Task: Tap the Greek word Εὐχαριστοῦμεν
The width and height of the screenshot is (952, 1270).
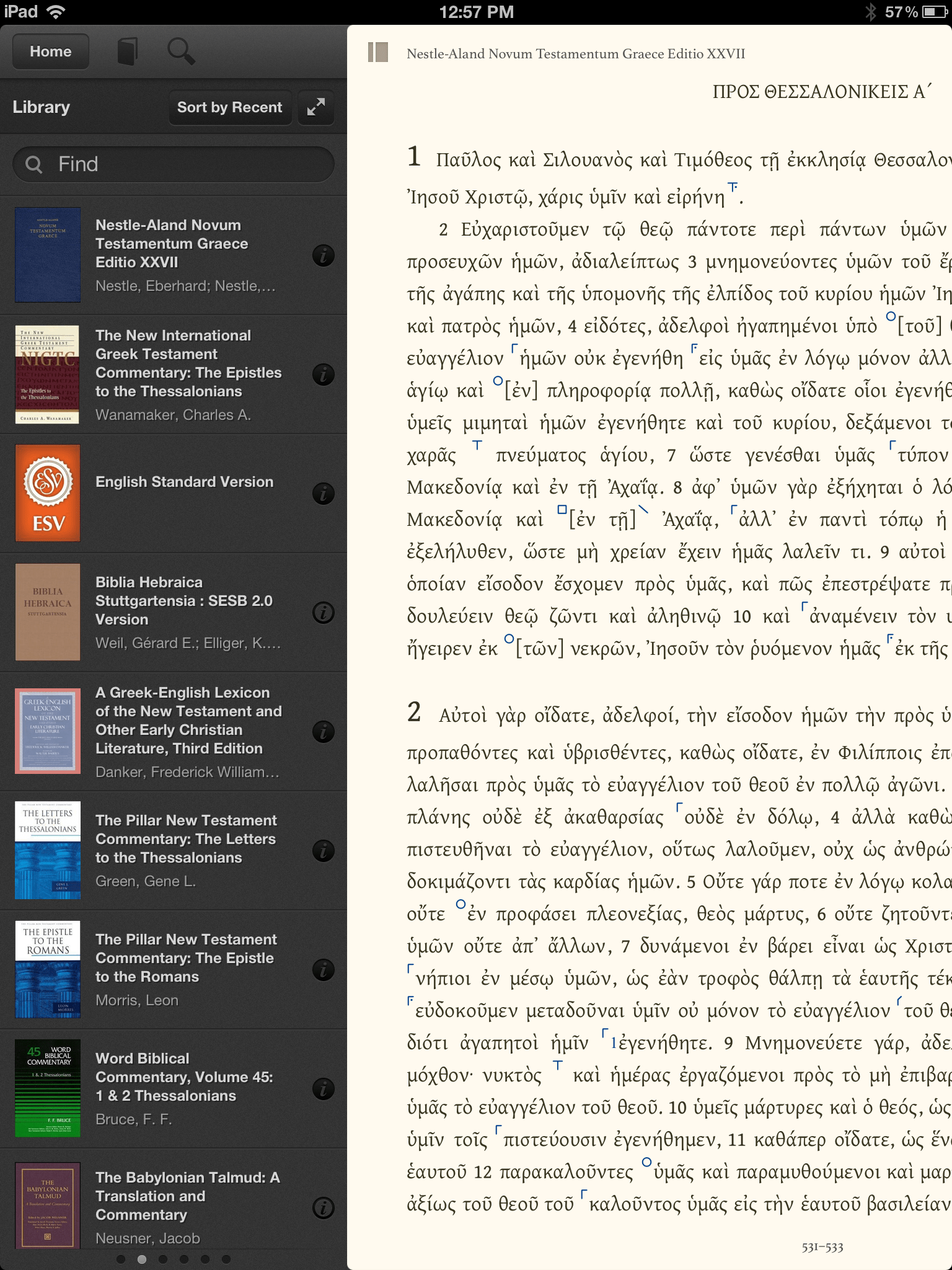Action: pyautogui.click(x=524, y=229)
